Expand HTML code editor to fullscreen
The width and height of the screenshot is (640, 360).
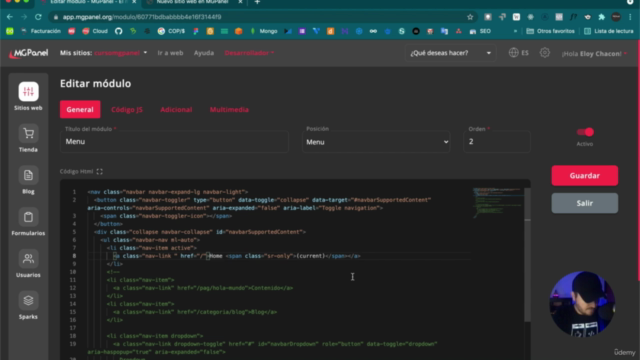click(x=100, y=171)
